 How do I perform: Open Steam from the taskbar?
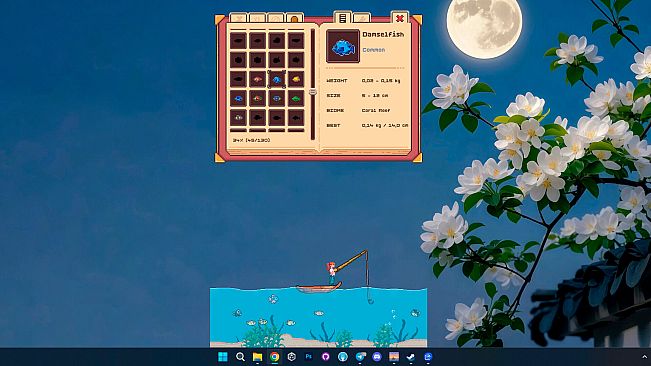411,356
